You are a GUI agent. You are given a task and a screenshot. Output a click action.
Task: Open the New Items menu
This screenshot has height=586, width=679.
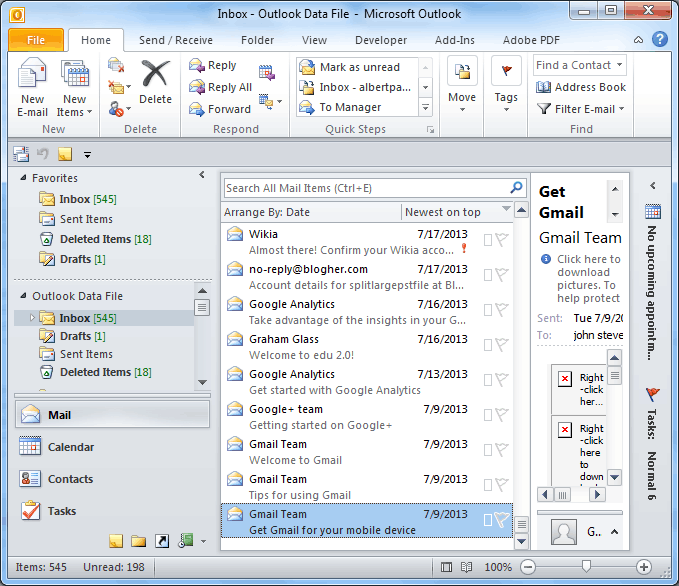click(74, 88)
